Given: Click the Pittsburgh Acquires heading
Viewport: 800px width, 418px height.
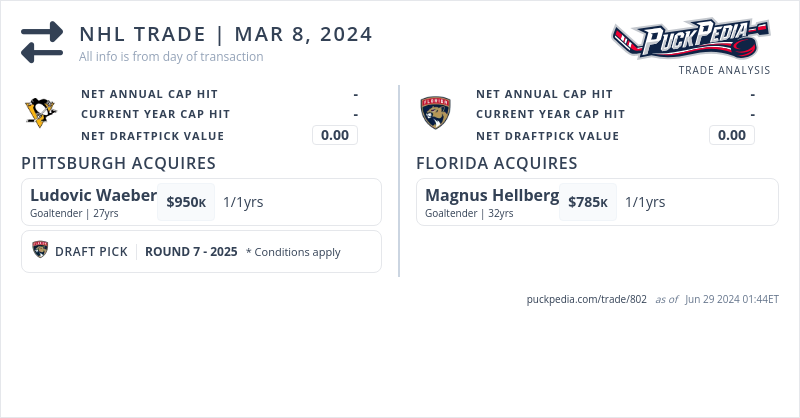Looking at the screenshot, I should coord(118,163).
